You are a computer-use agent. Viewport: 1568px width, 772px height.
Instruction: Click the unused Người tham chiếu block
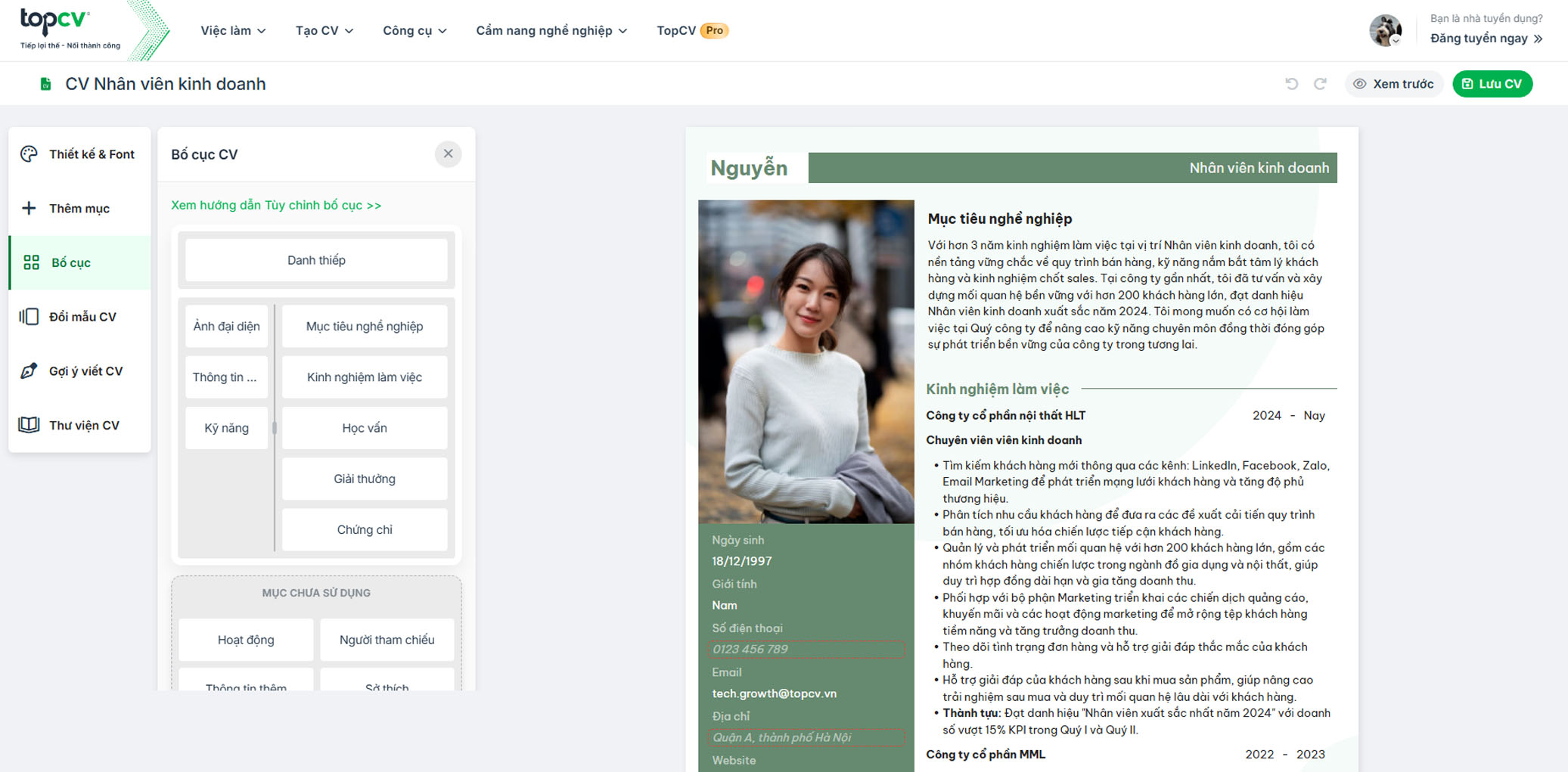(x=387, y=640)
